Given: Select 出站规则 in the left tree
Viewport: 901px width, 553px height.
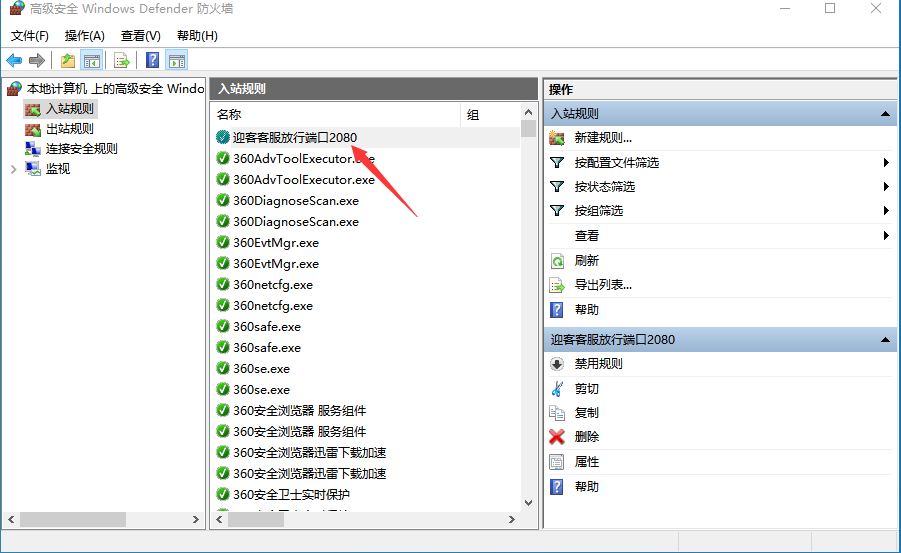Looking at the screenshot, I should click(x=70, y=129).
